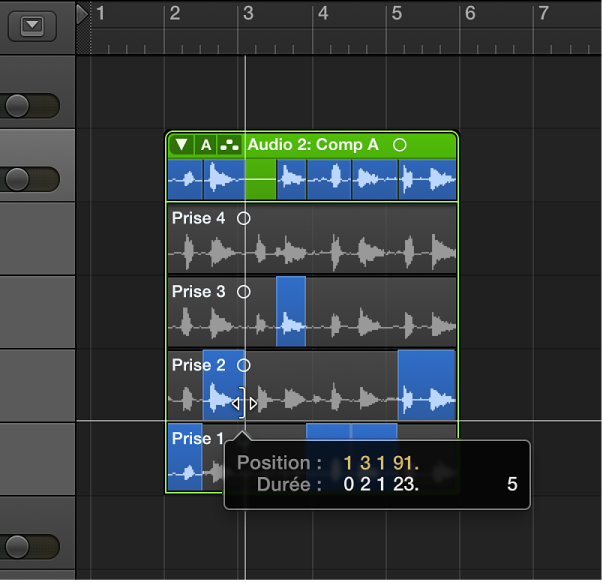Open the drop-down button left of the ruler

32,26
